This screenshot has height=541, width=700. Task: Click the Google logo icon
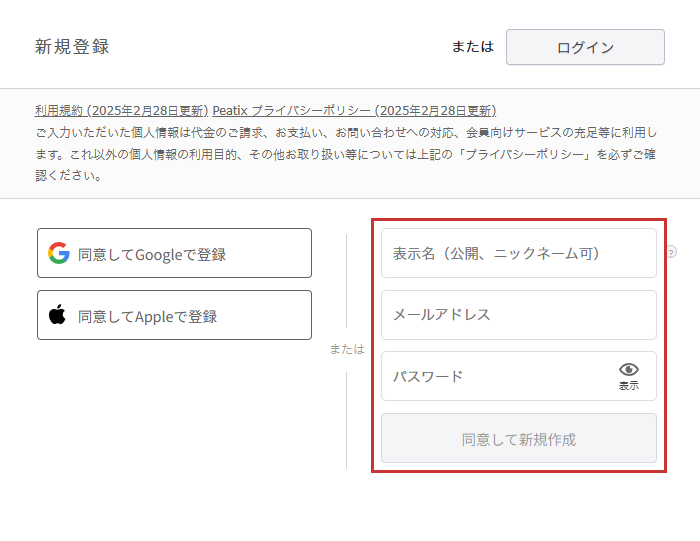pyautogui.click(x=59, y=254)
